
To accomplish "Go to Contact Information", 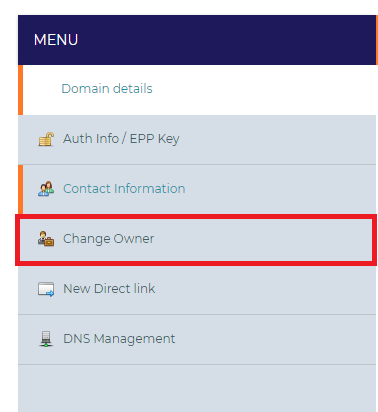I will pyautogui.click(x=197, y=189).
